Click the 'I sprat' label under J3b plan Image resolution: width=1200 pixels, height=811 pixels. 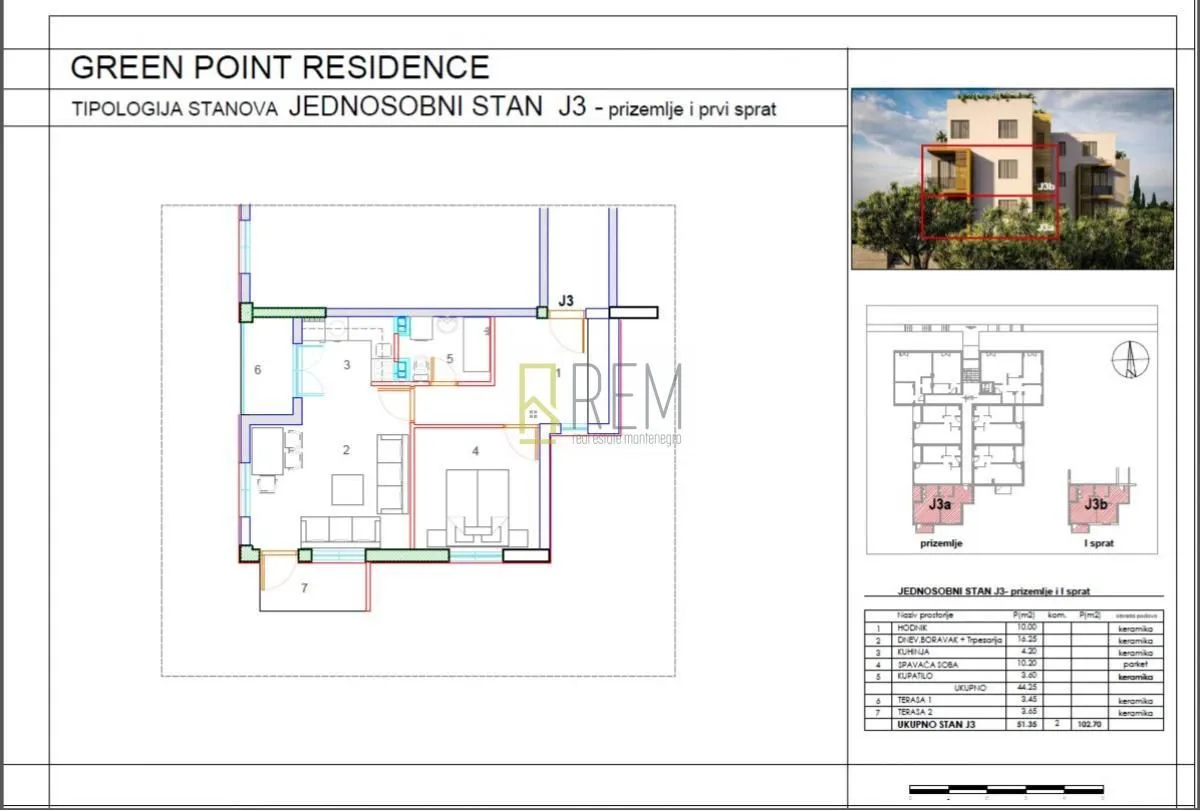(x=1099, y=544)
